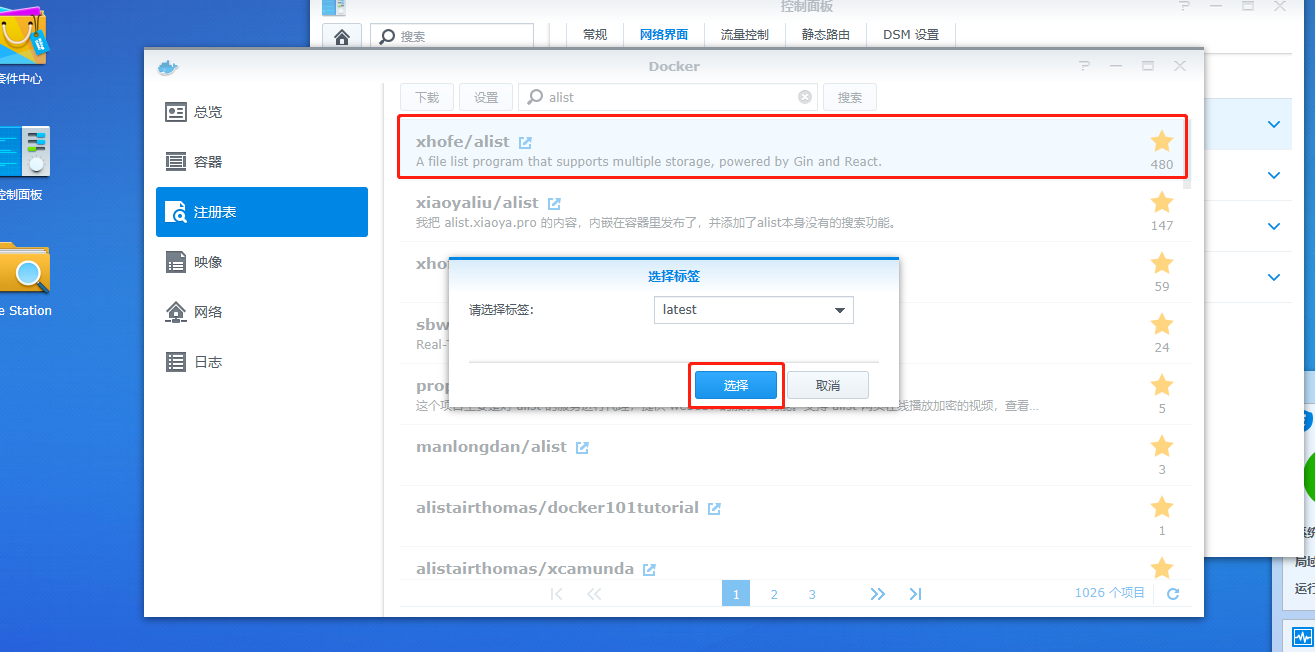
Task: Expand the bottom chevron in the right panel
Action: 1273,277
